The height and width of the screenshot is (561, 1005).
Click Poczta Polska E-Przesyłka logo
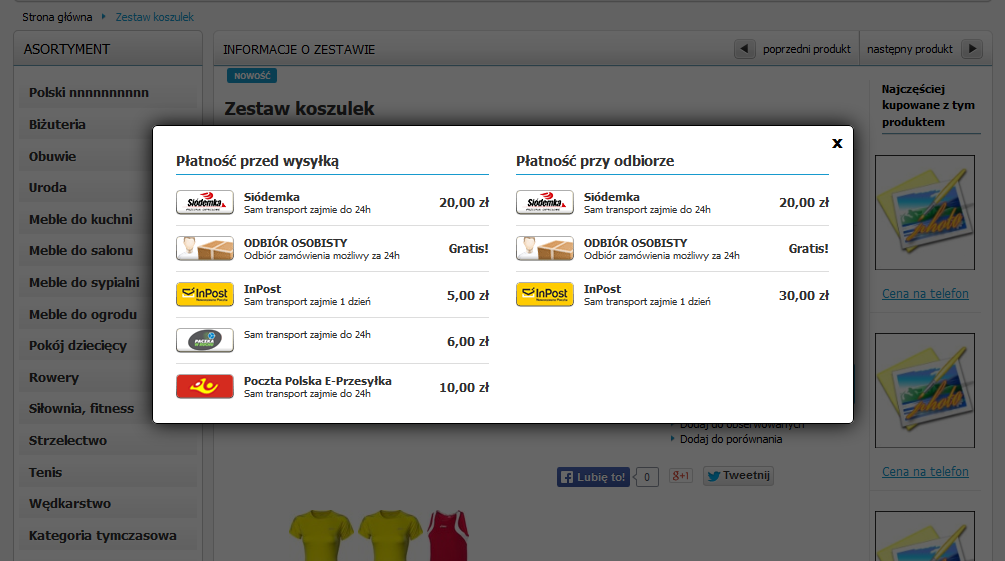coord(205,386)
